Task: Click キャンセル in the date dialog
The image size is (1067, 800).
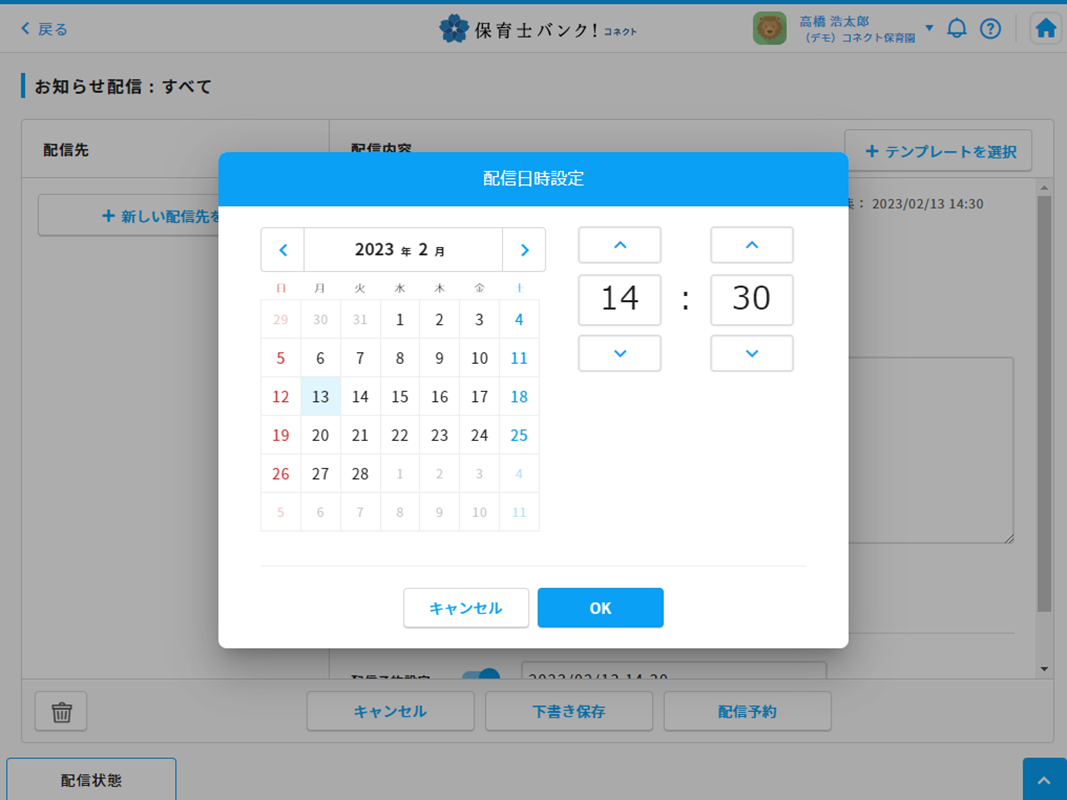Action: pyautogui.click(x=466, y=608)
